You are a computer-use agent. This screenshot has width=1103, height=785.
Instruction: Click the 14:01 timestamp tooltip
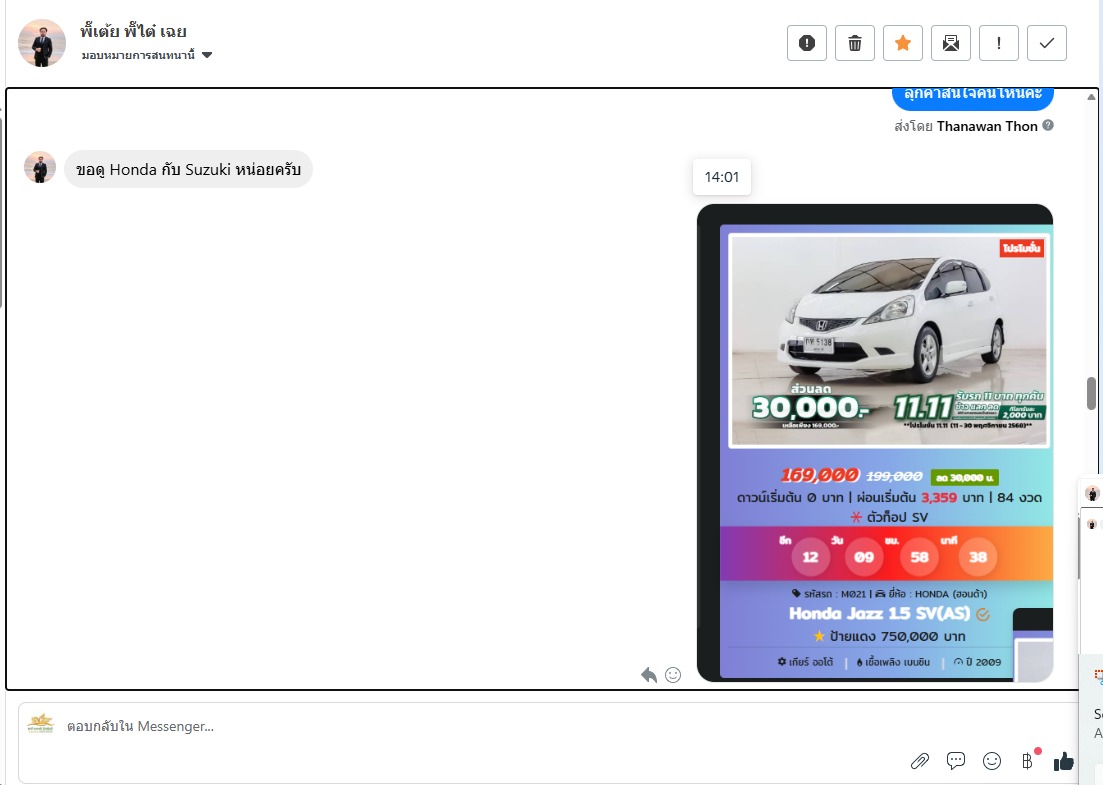[x=722, y=177]
